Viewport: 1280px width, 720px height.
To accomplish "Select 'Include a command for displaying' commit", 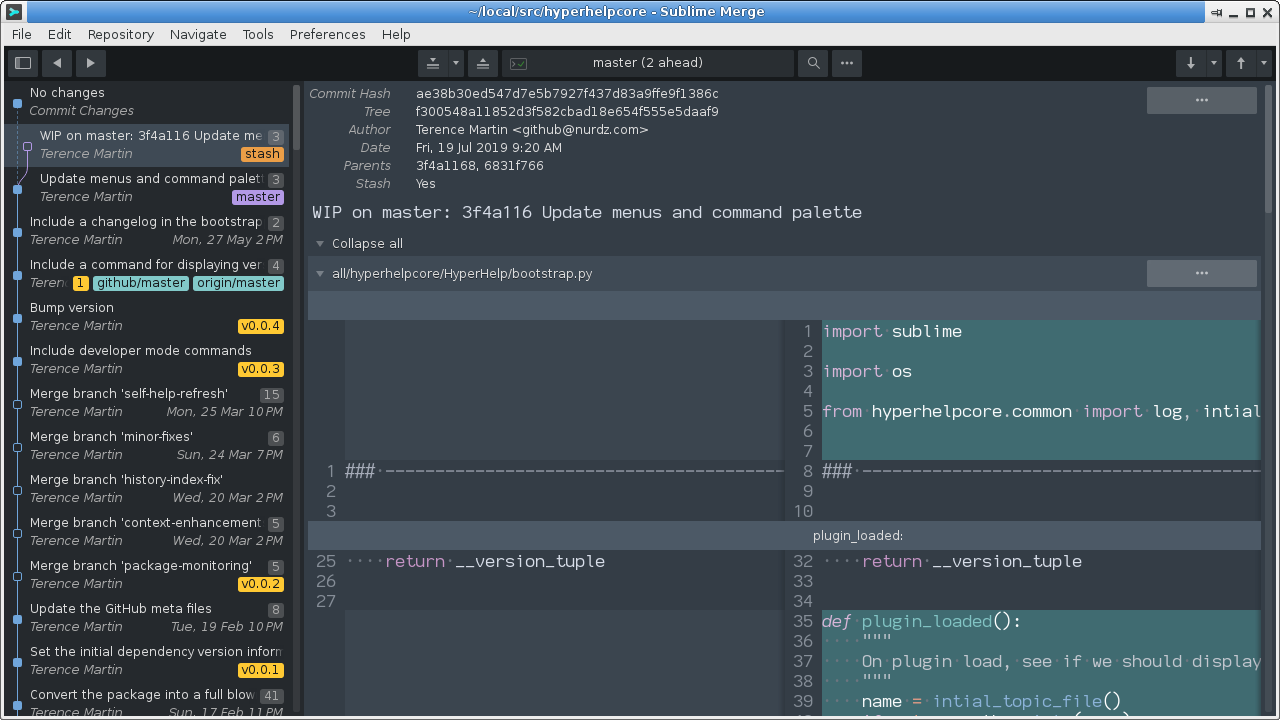I will tap(148, 274).
